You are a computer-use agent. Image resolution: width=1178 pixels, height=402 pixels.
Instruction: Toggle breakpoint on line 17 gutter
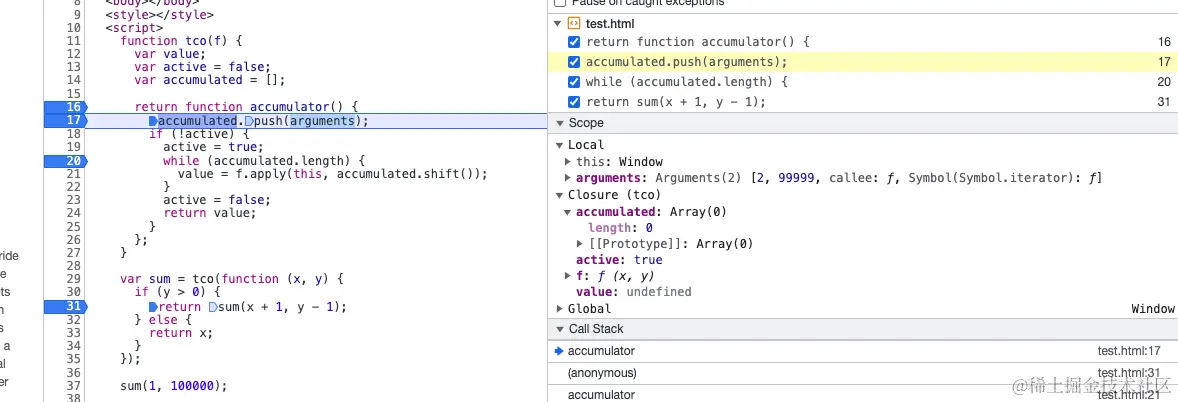pos(66,121)
